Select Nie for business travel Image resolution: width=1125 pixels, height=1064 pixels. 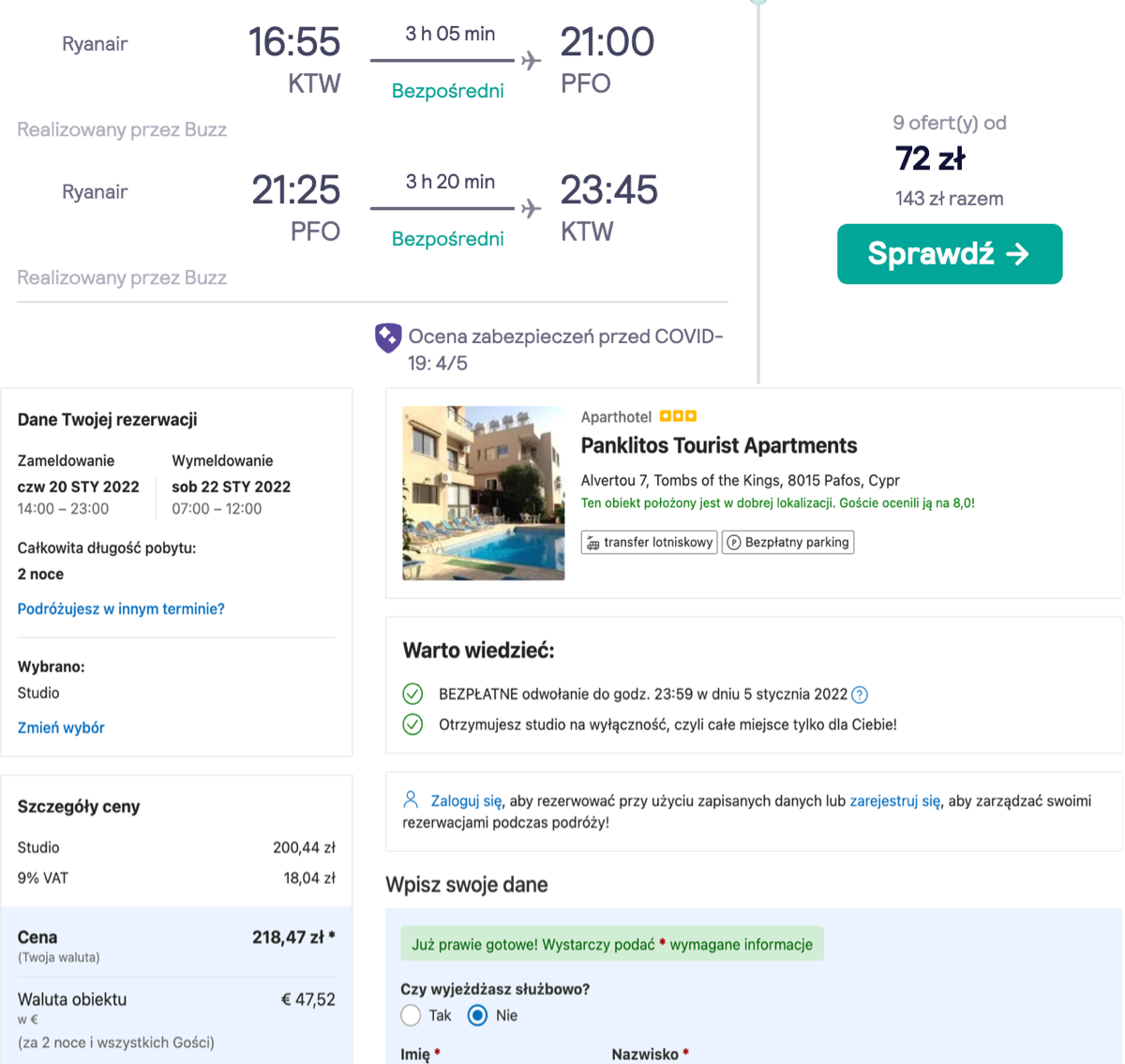477,1015
